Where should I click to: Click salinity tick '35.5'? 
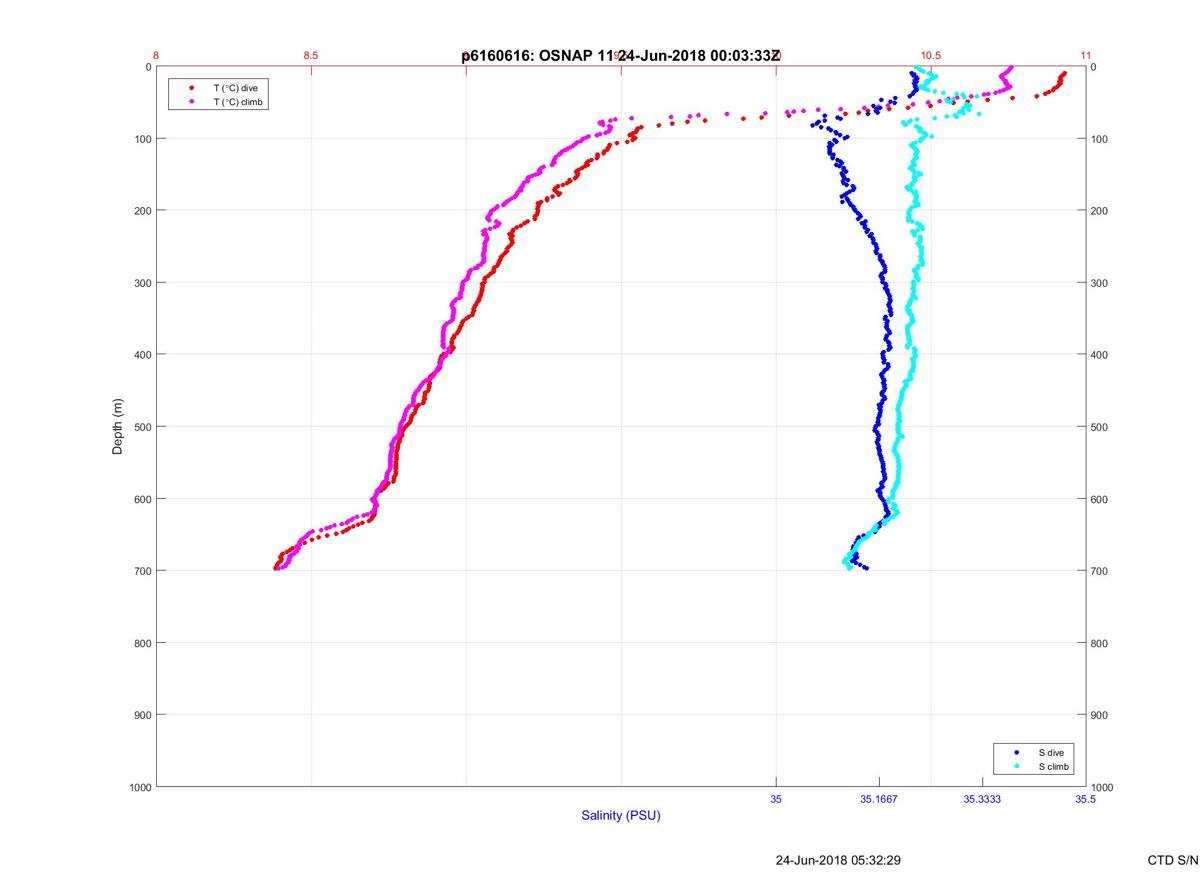[x=1085, y=799]
